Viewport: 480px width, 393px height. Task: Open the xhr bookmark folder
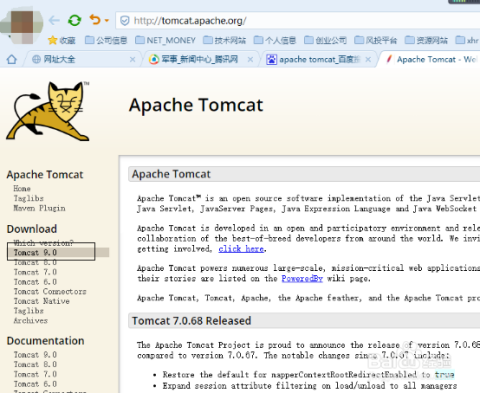(x=467, y=40)
